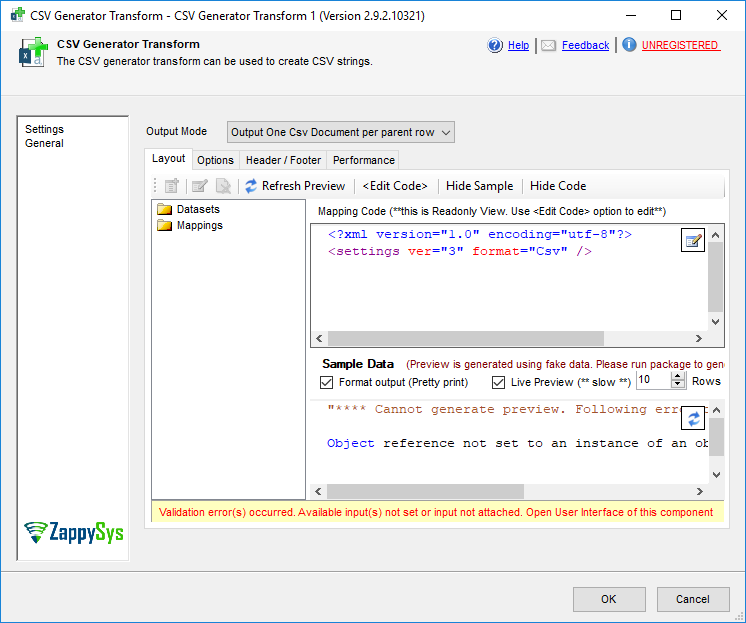Click Hide Code in the toolbar

(x=558, y=186)
